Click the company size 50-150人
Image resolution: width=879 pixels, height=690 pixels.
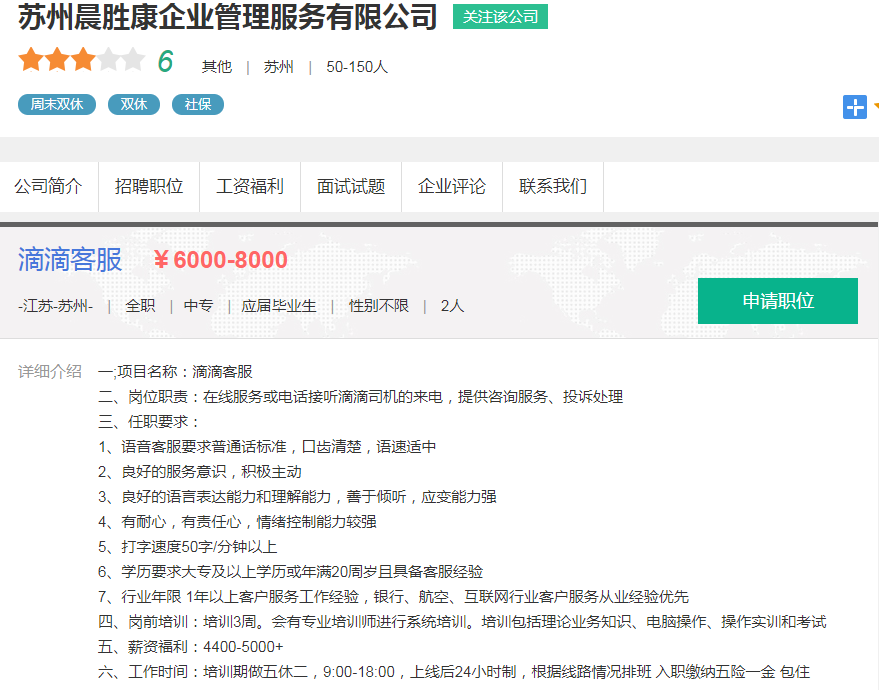[x=357, y=67]
